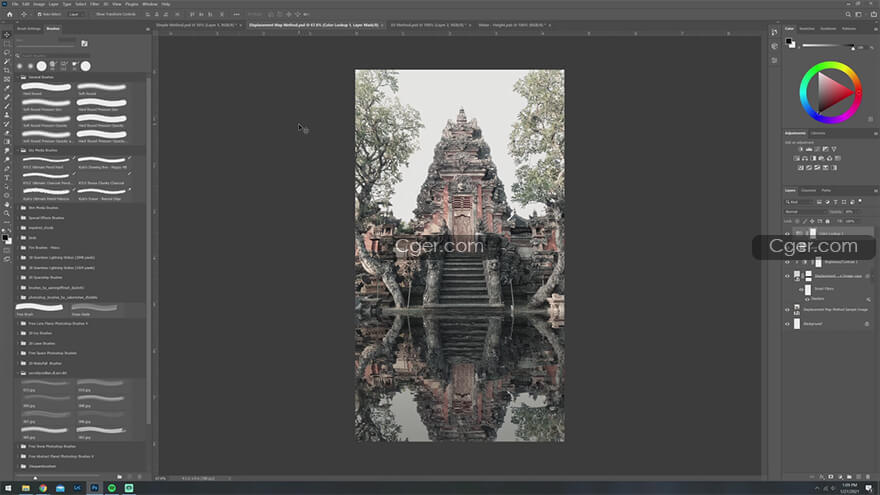Image resolution: width=880 pixels, height=495 pixels.
Task: Select the Clone Stamp tool
Action: pos(7,115)
